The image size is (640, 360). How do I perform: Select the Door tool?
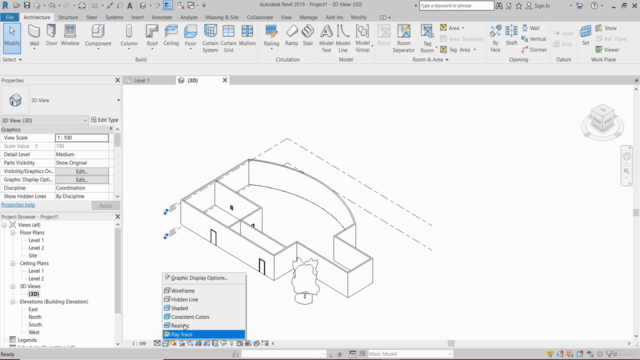(x=51, y=35)
